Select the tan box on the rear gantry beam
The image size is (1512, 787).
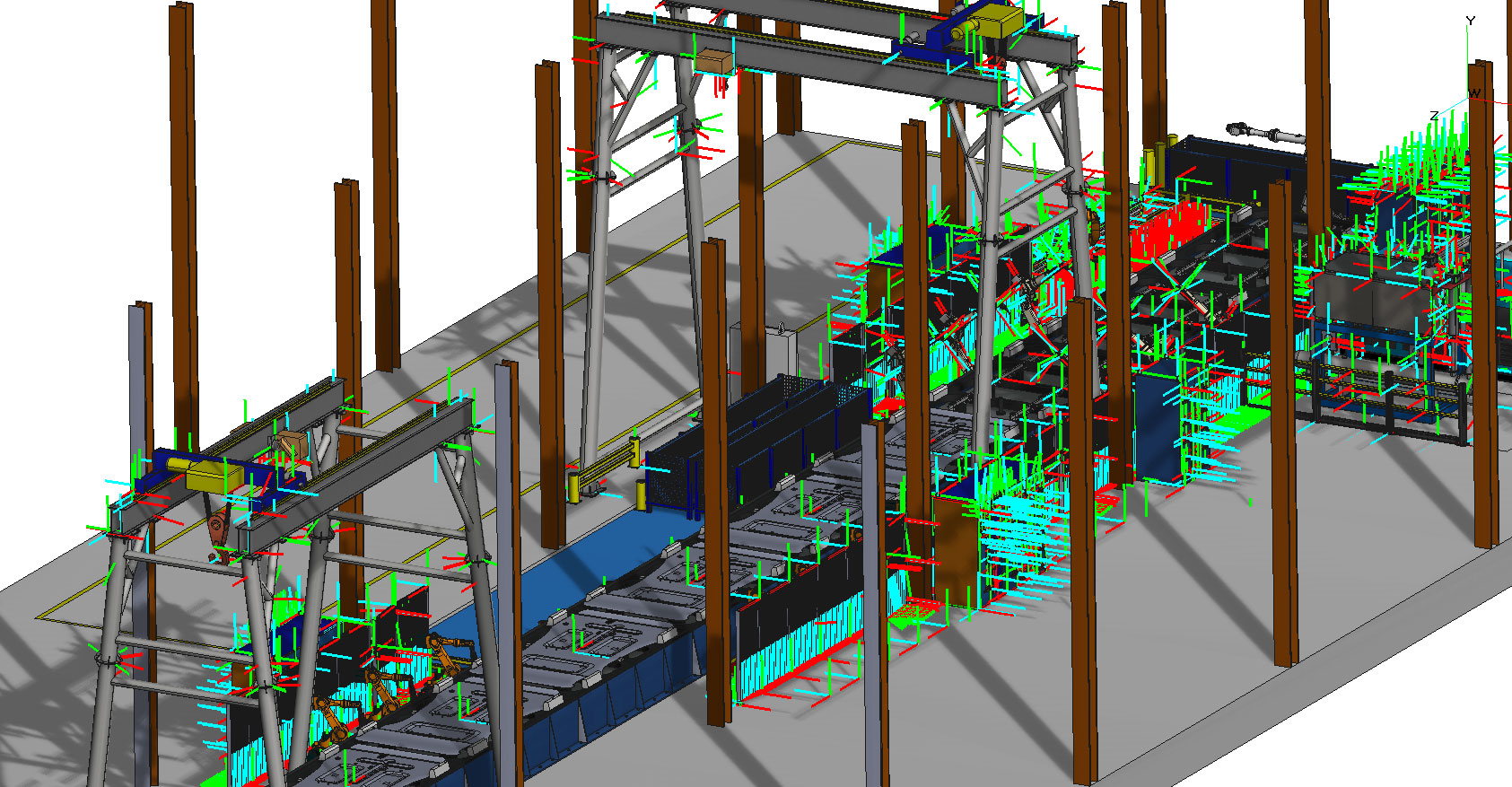[x=715, y=61]
